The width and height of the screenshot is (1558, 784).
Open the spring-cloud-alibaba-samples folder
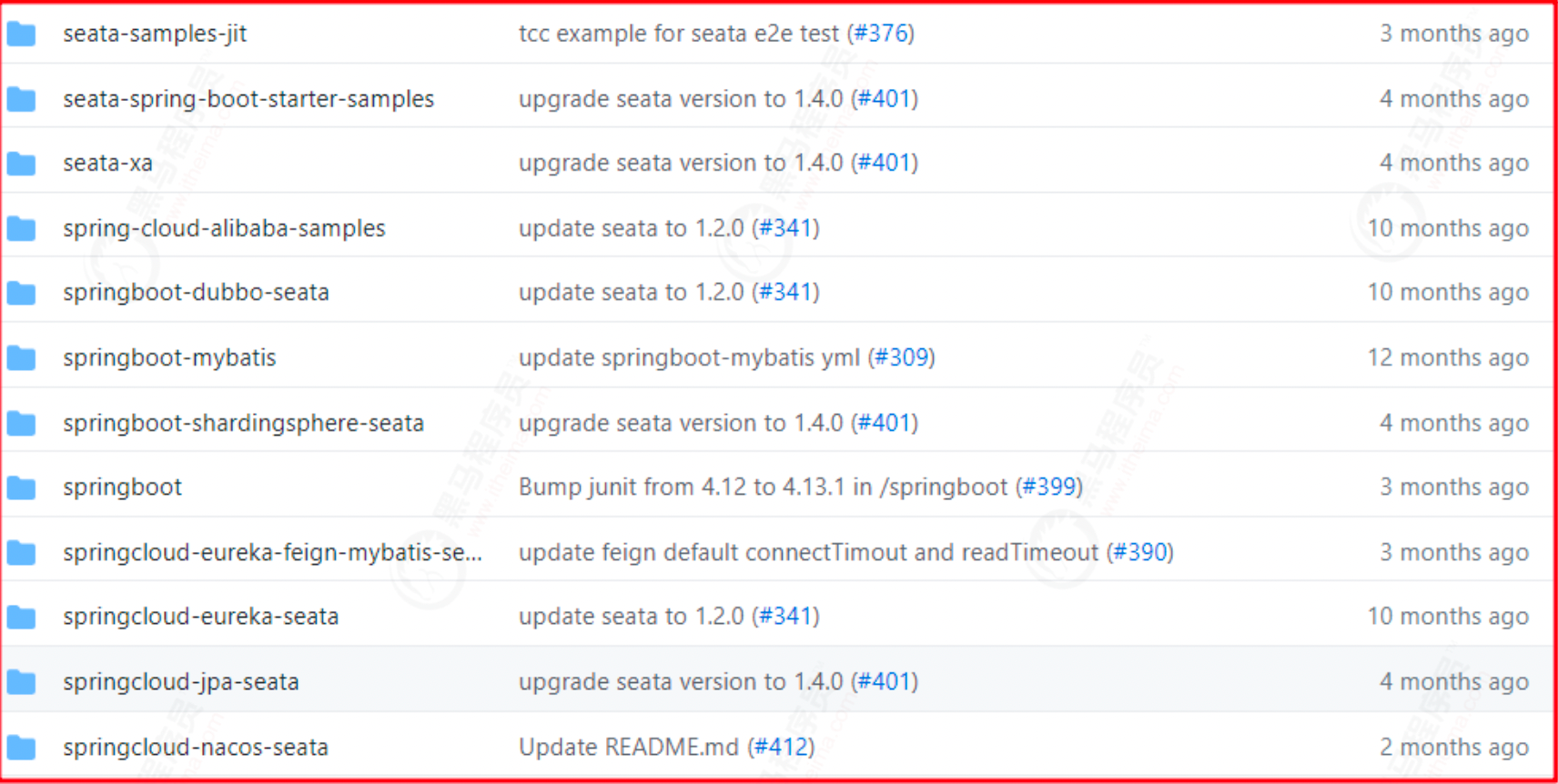[x=224, y=228]
